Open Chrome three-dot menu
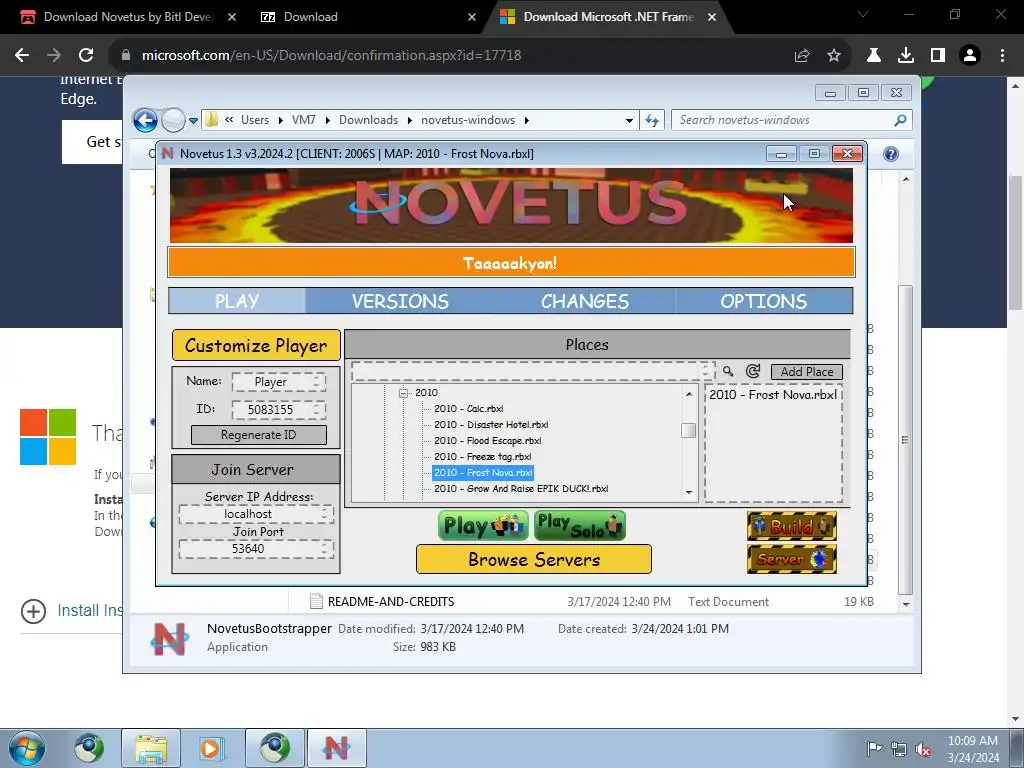 [x=1002, y=56]
